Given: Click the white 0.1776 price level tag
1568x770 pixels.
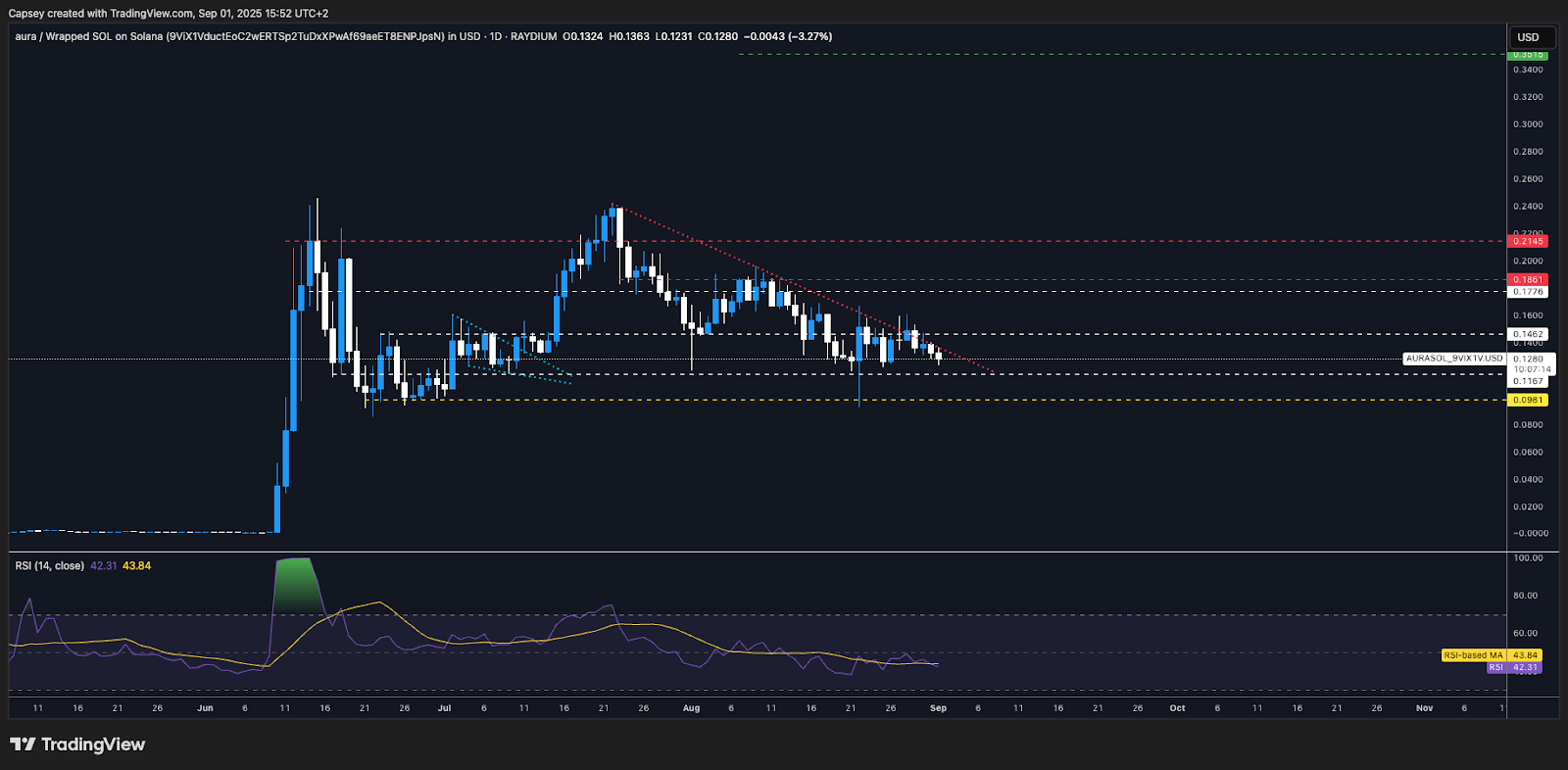Looking at the screenshot, I should coord(1528,292).
